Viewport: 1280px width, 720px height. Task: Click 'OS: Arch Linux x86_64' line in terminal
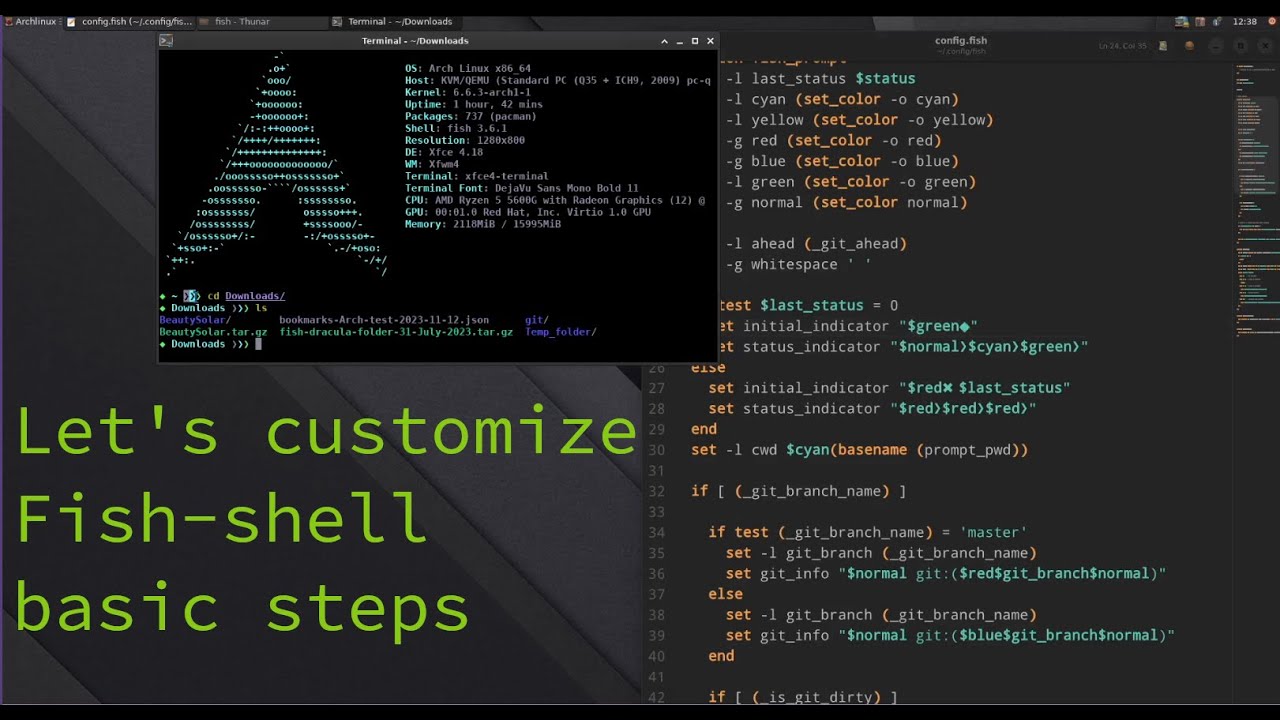(468, 68)
